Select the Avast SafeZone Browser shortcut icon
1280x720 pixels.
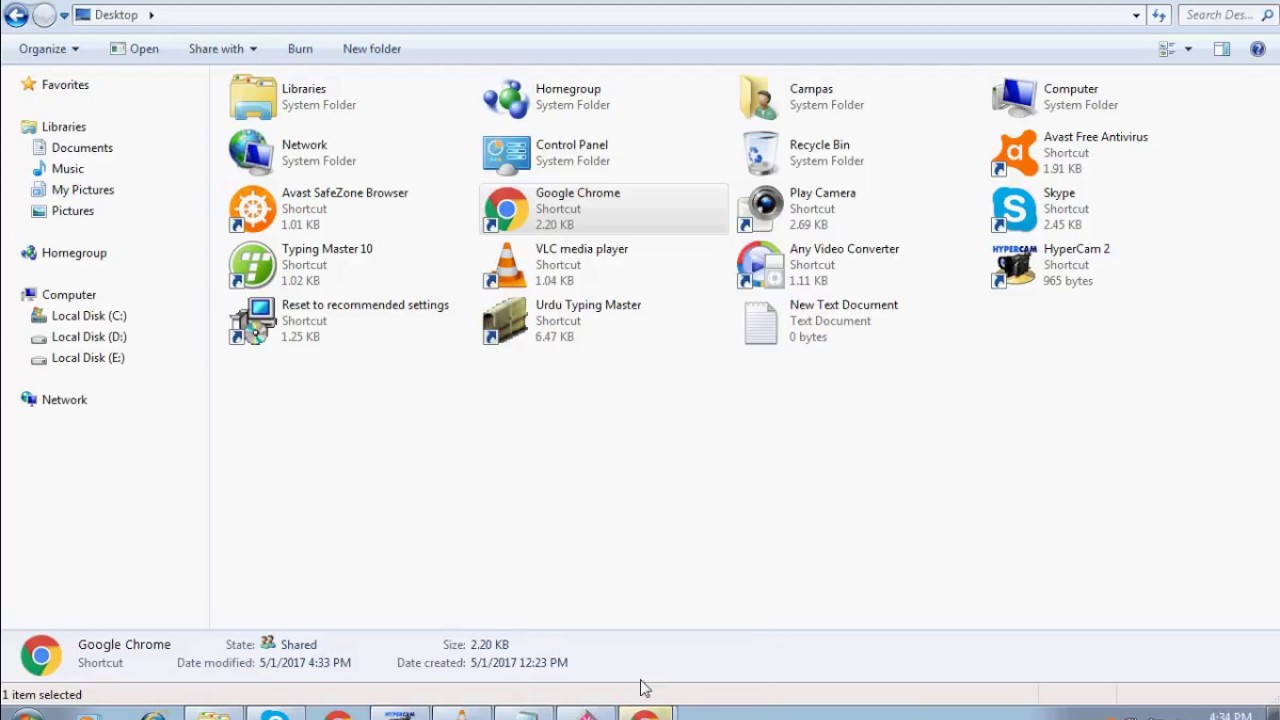(253, 209)
